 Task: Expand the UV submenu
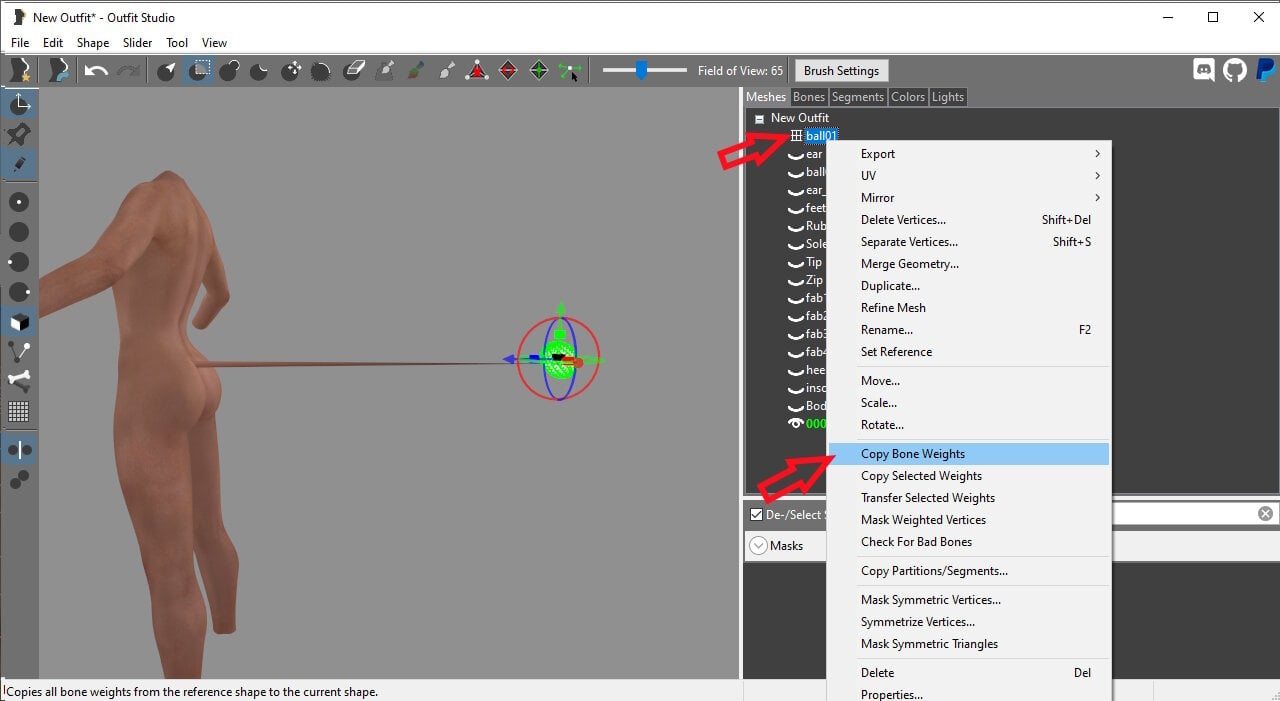(x=968, y=176)
